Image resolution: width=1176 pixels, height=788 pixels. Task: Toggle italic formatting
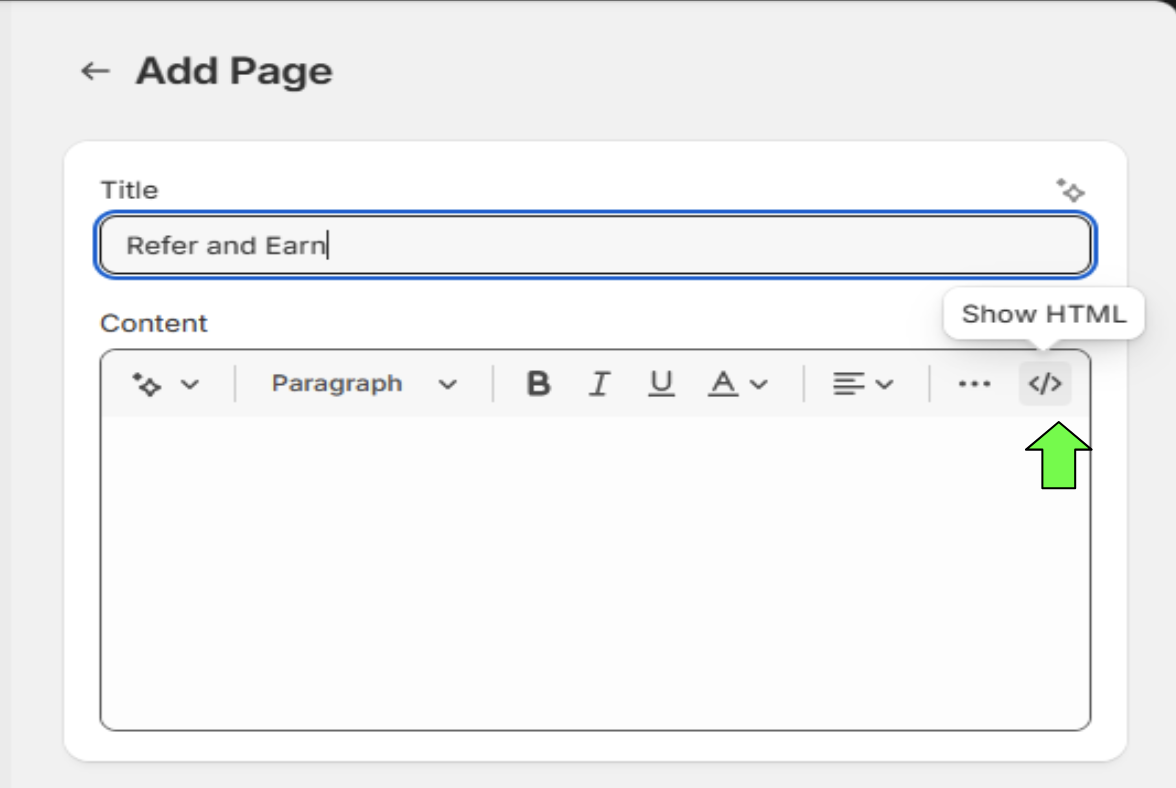[599, 384]
